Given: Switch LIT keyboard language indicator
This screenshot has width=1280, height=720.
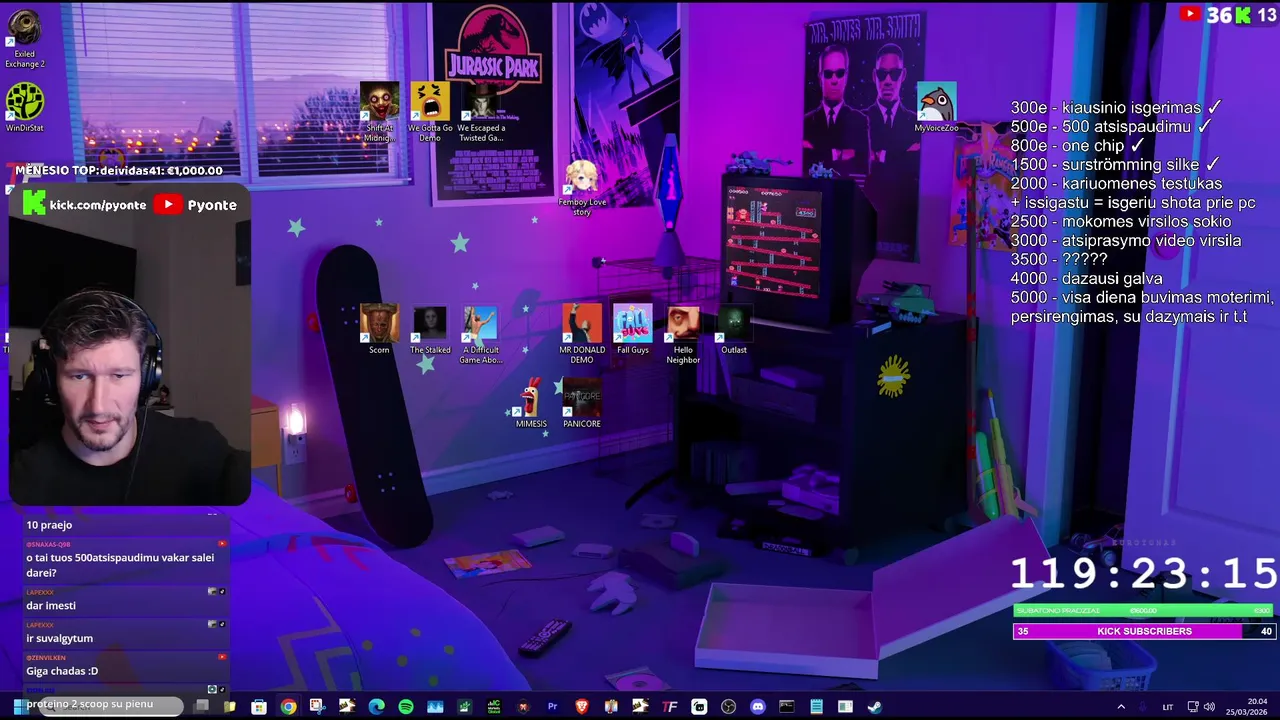Looking at the screenshot, I should (1168, 707).
